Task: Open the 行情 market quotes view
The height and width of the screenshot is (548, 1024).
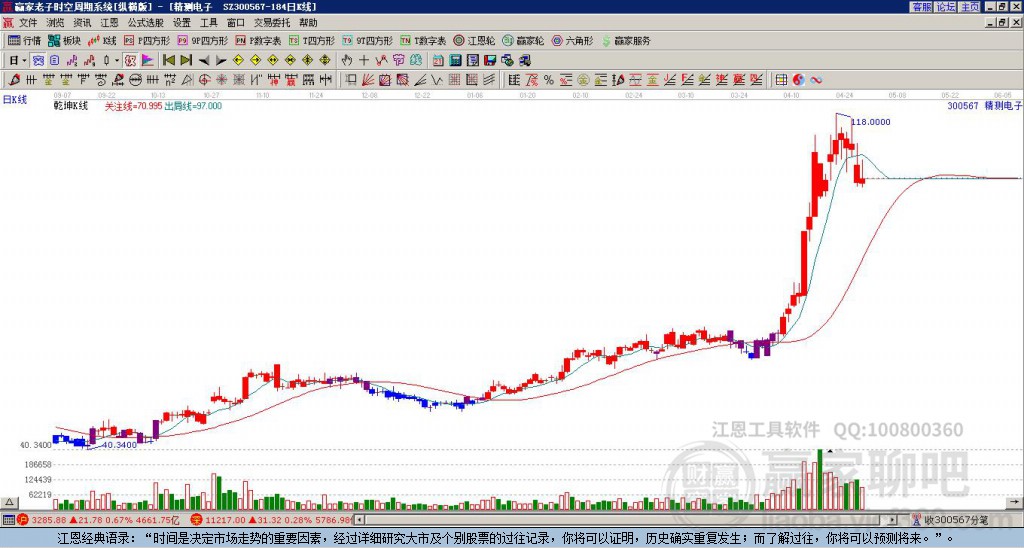Action: 24,40
